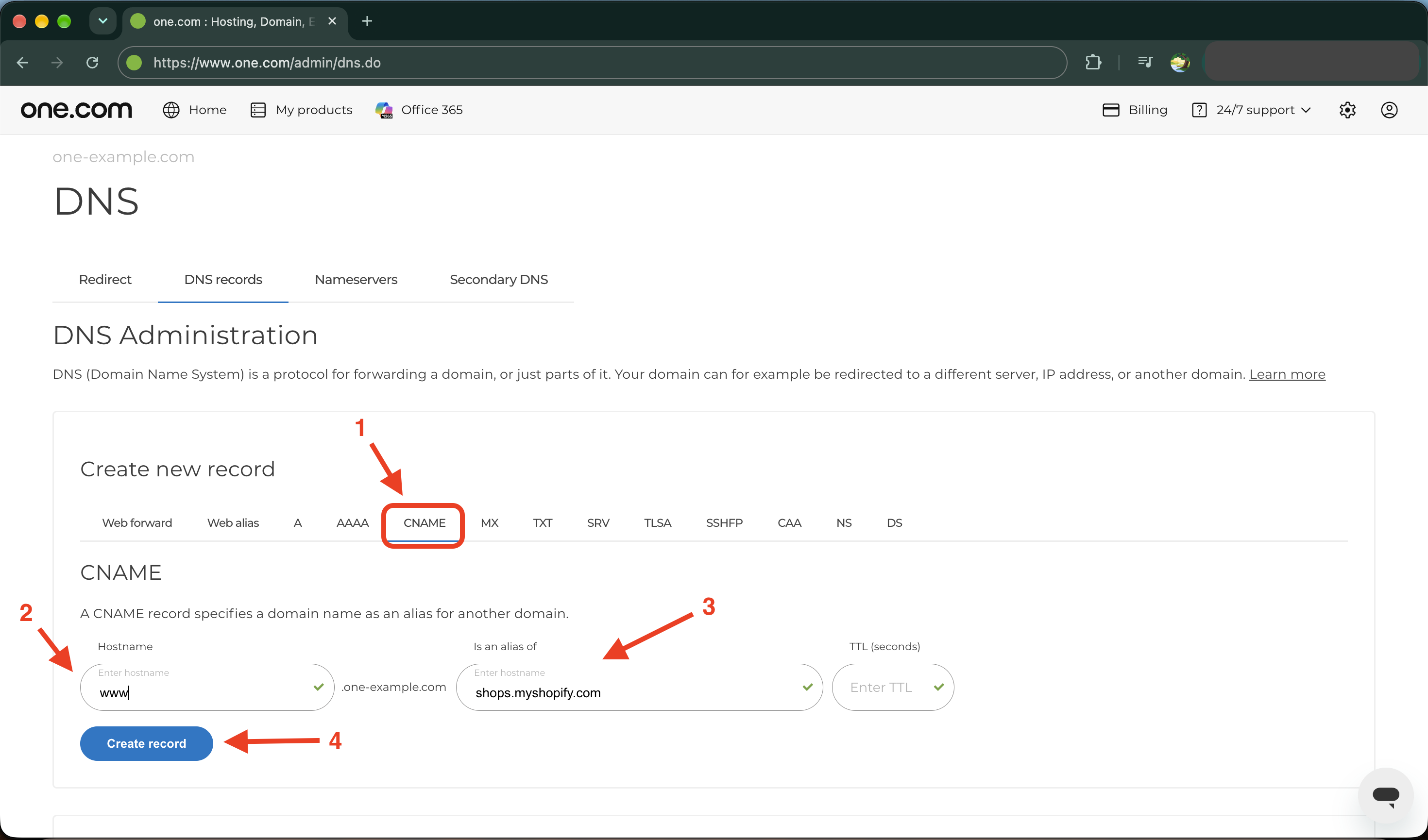The height and width of the screenshot is (840, 1428).
Task: Select the Web forward record type
Action: [137, 523]
